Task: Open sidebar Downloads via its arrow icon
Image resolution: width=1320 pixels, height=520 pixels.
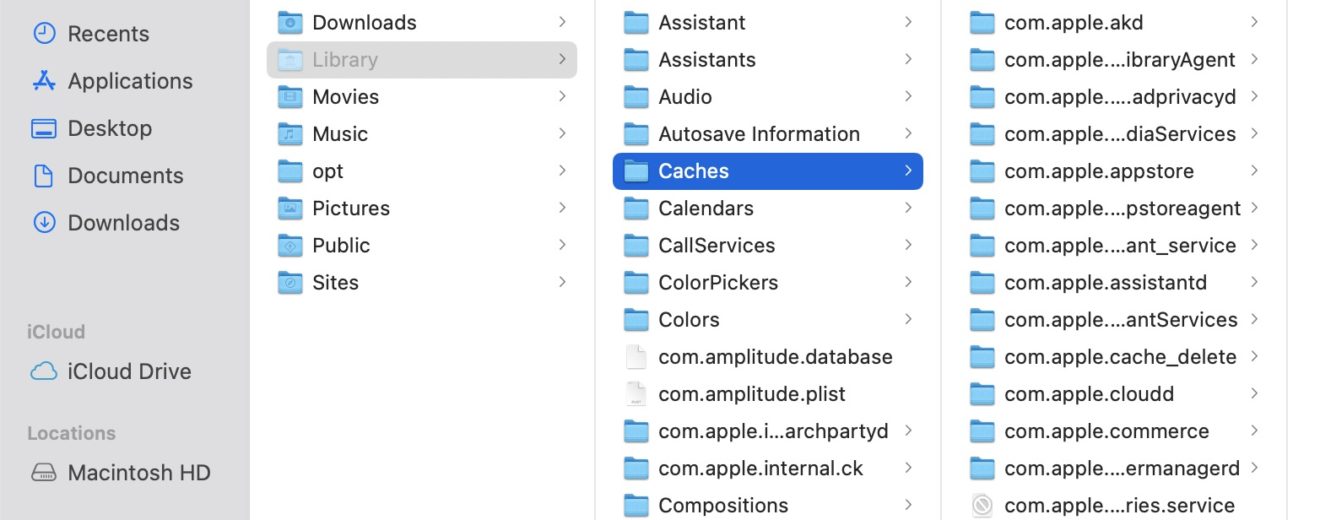Action: coord(44,223)
